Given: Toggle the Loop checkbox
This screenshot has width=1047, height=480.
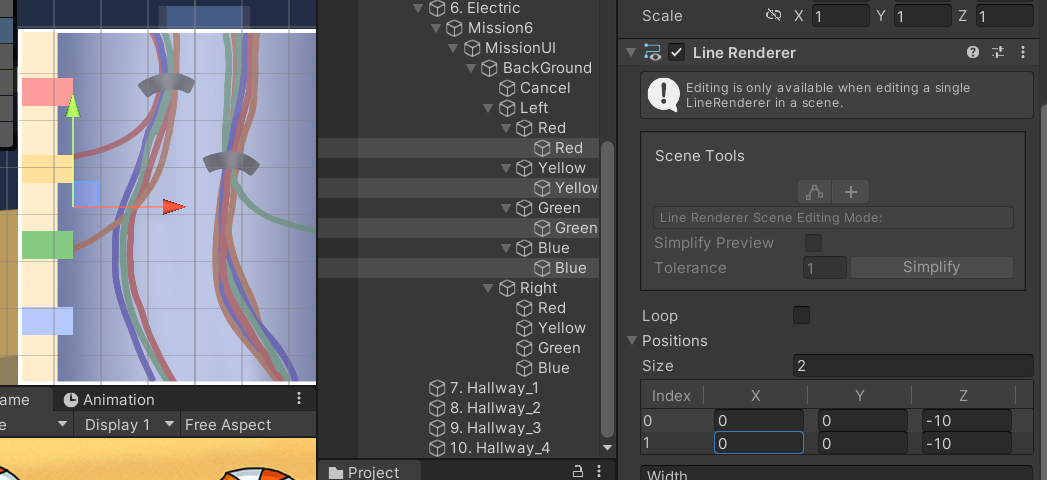Looking at the screenshot, I should pyautogui.click(x=801, y=315).
